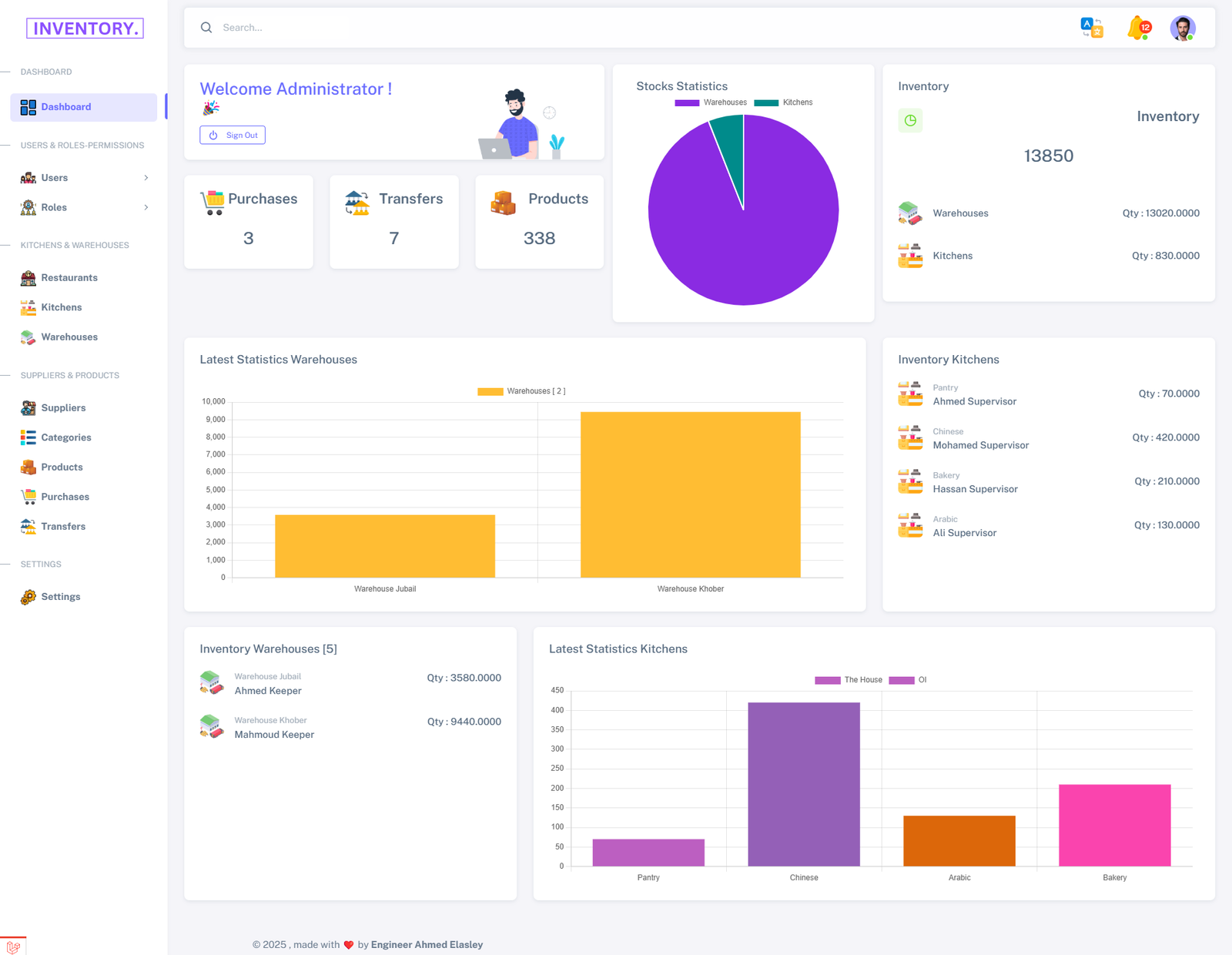Go to Suppliers in the sidebar
Screen dimensions: 1232x955
(x=63, y=408)
